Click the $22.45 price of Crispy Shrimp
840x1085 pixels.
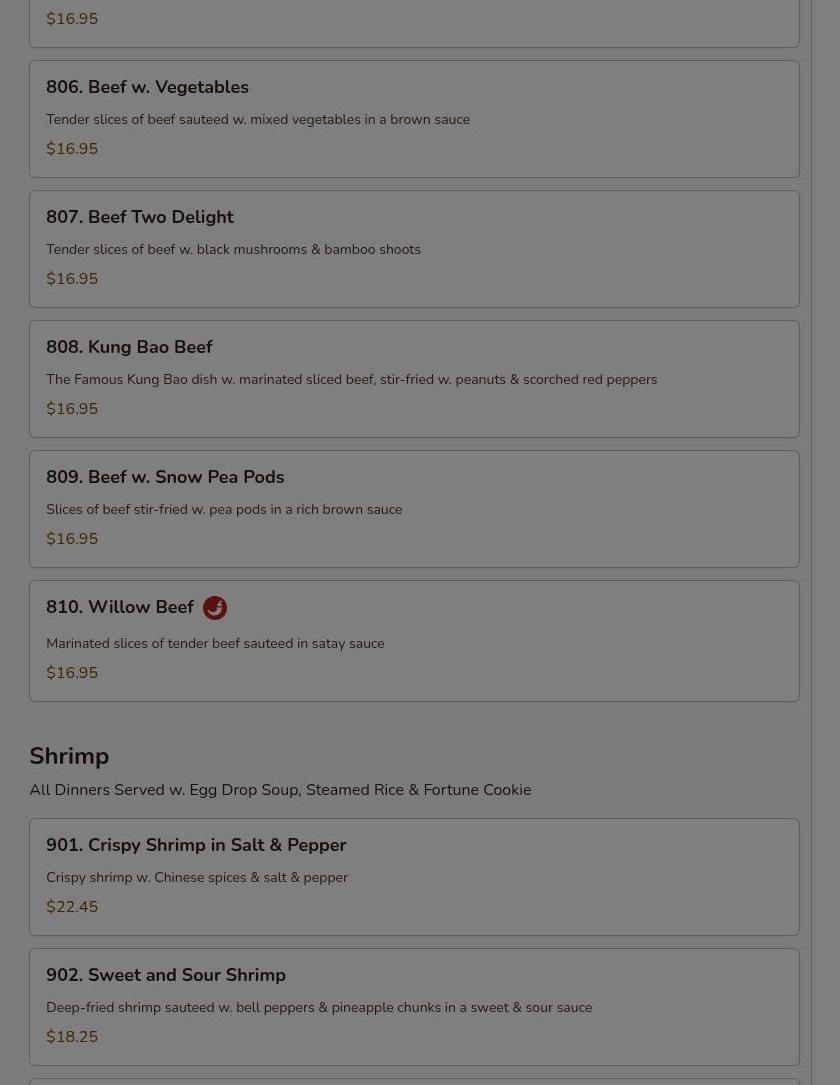tap(72, 907)
